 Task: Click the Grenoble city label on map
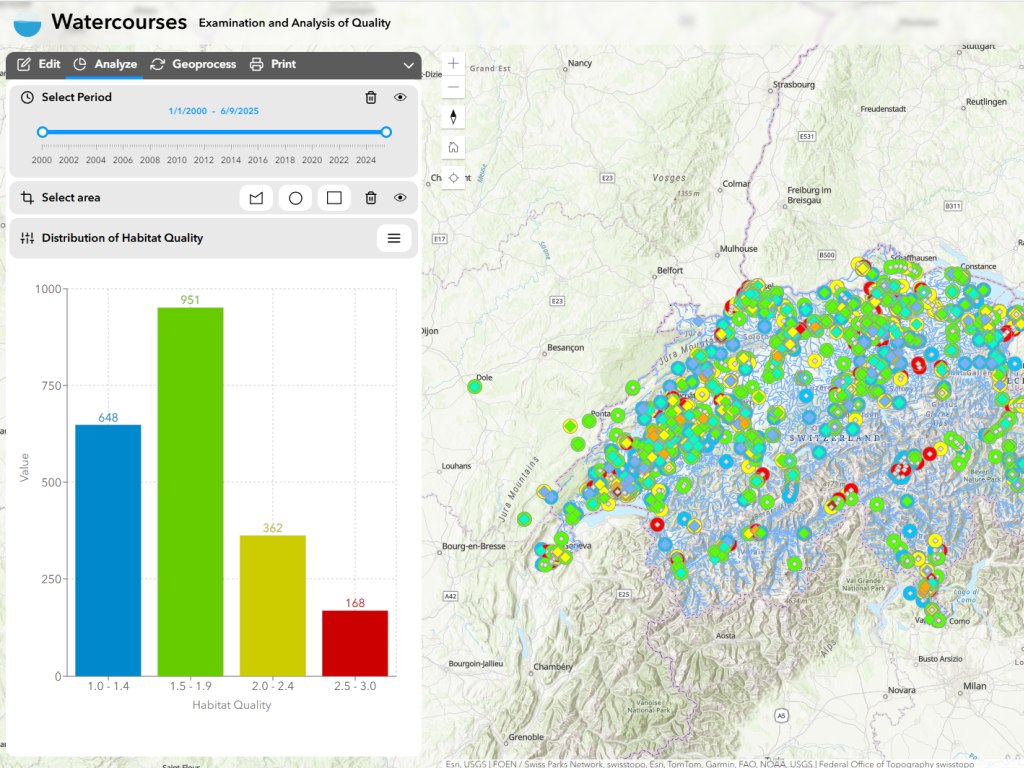pos(526,737)
